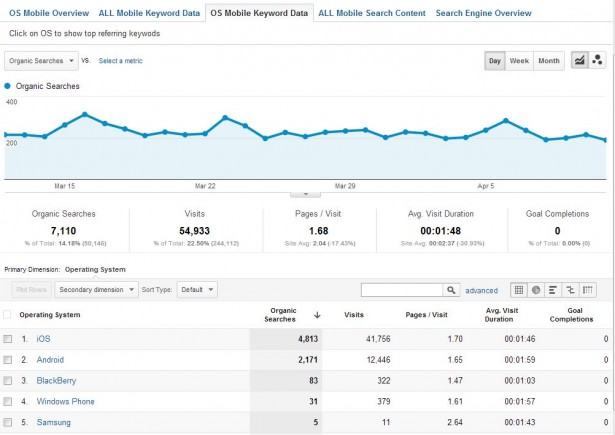The image size is (615, 435).
Task: Click the advanced filter link
Action: pyautogui.click(x=481, y=291)
